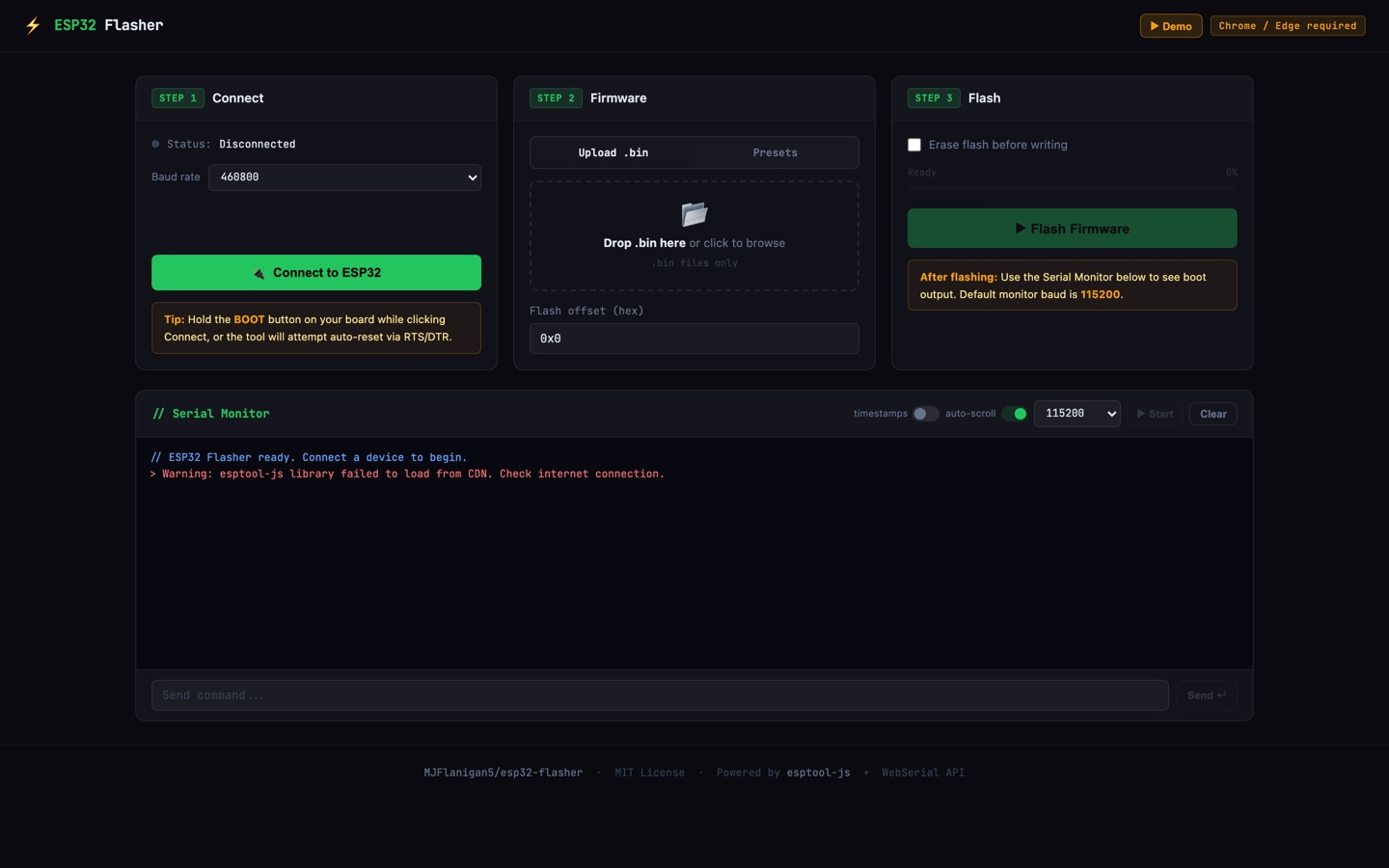Click the play icon next to Start
Screen dimensions: 1389x868
point(1141,413)
